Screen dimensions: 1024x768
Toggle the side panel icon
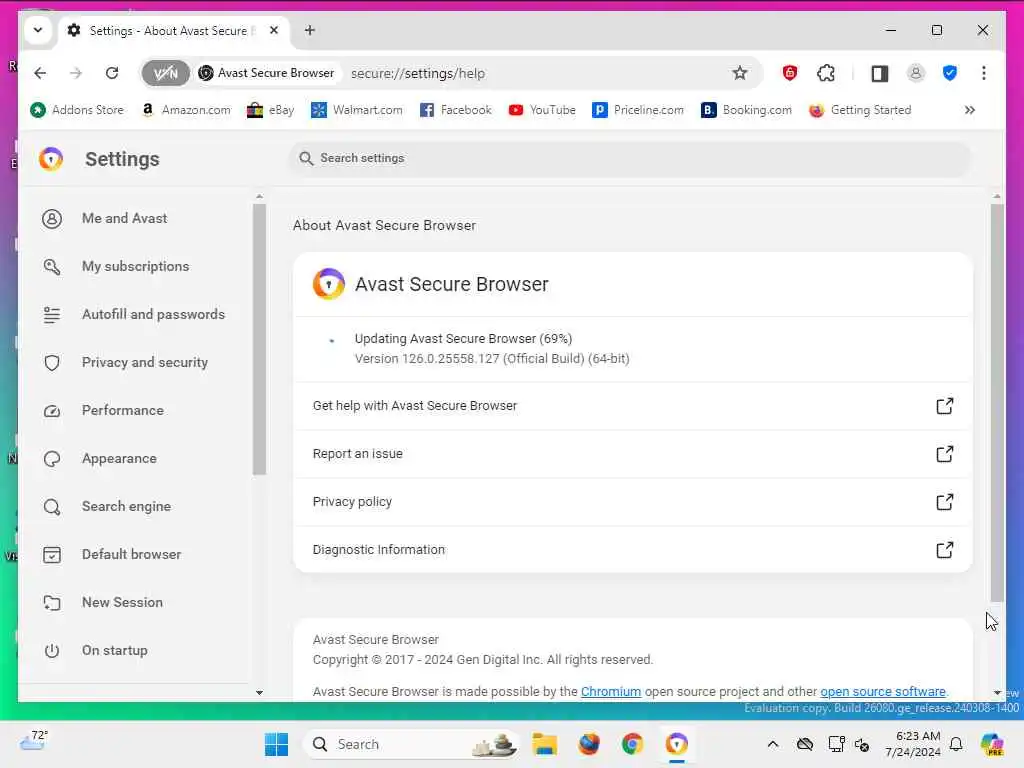click(x=880, y=73)
